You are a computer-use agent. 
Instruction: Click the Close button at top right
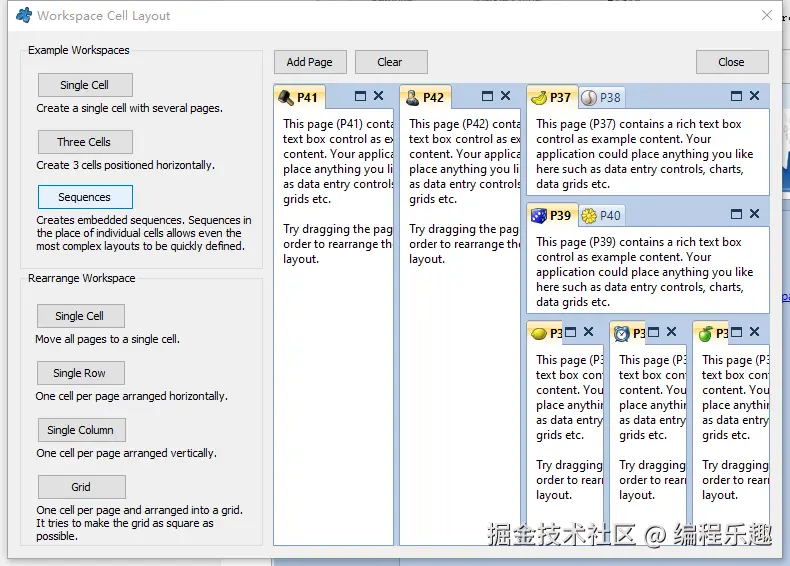pyautogui.click(x=732, y=62)
